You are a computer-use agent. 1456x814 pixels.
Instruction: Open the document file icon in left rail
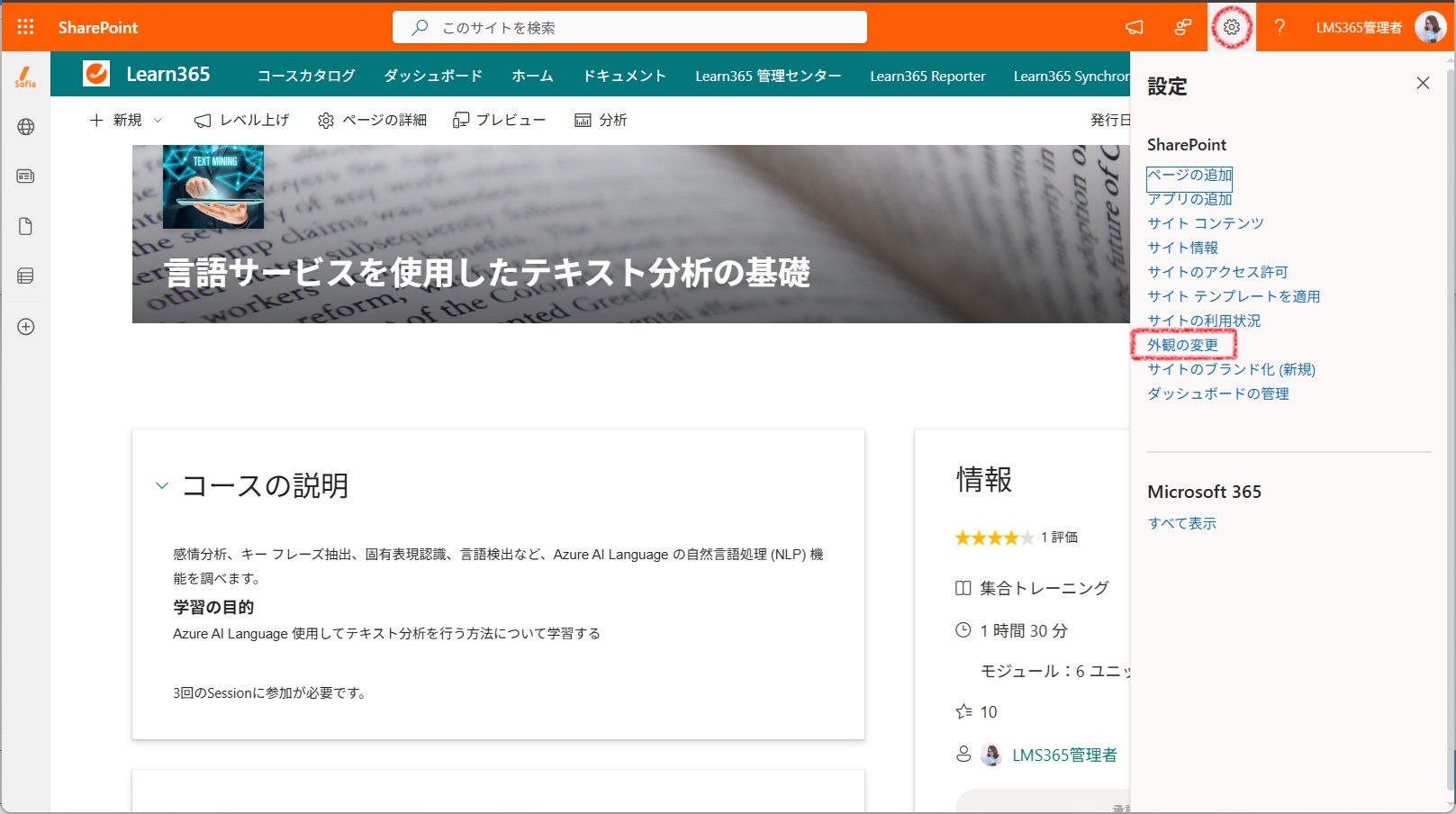tap(26, 226)
